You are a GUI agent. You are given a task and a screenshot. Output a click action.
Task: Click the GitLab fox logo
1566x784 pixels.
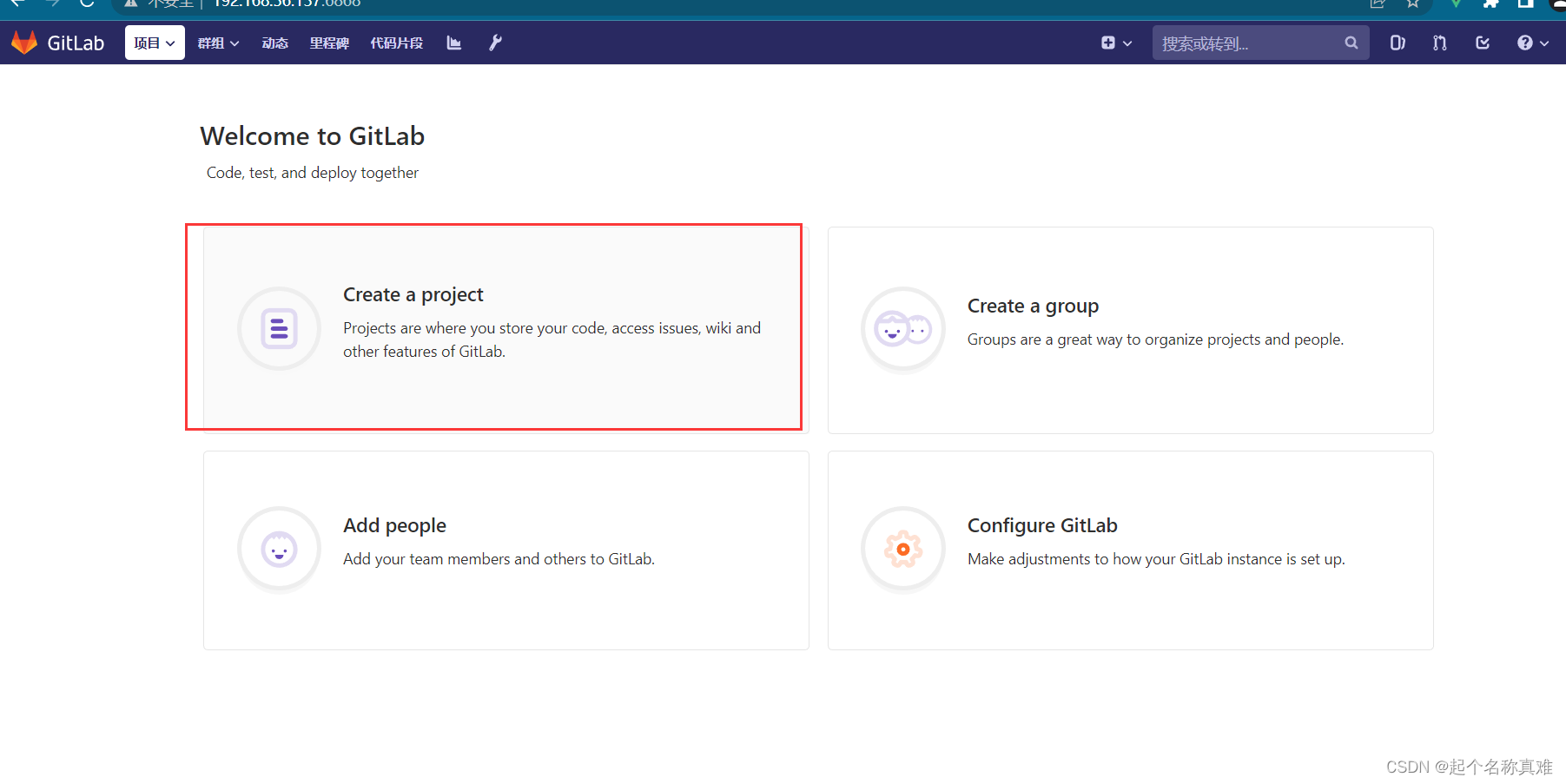[24, 43]
